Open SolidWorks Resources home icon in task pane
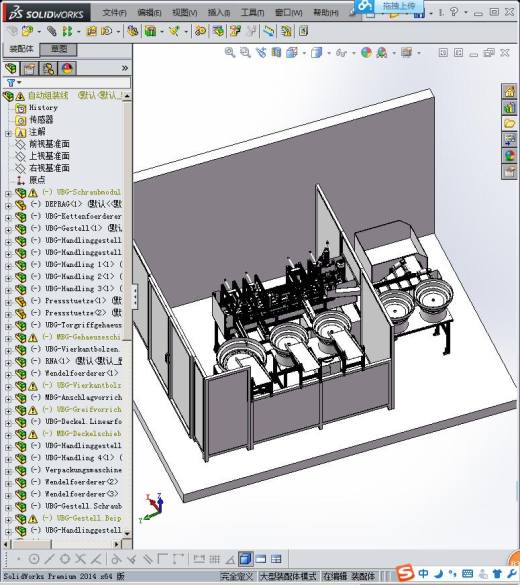Screen dimensions: 520x585 tap(510, 91)
